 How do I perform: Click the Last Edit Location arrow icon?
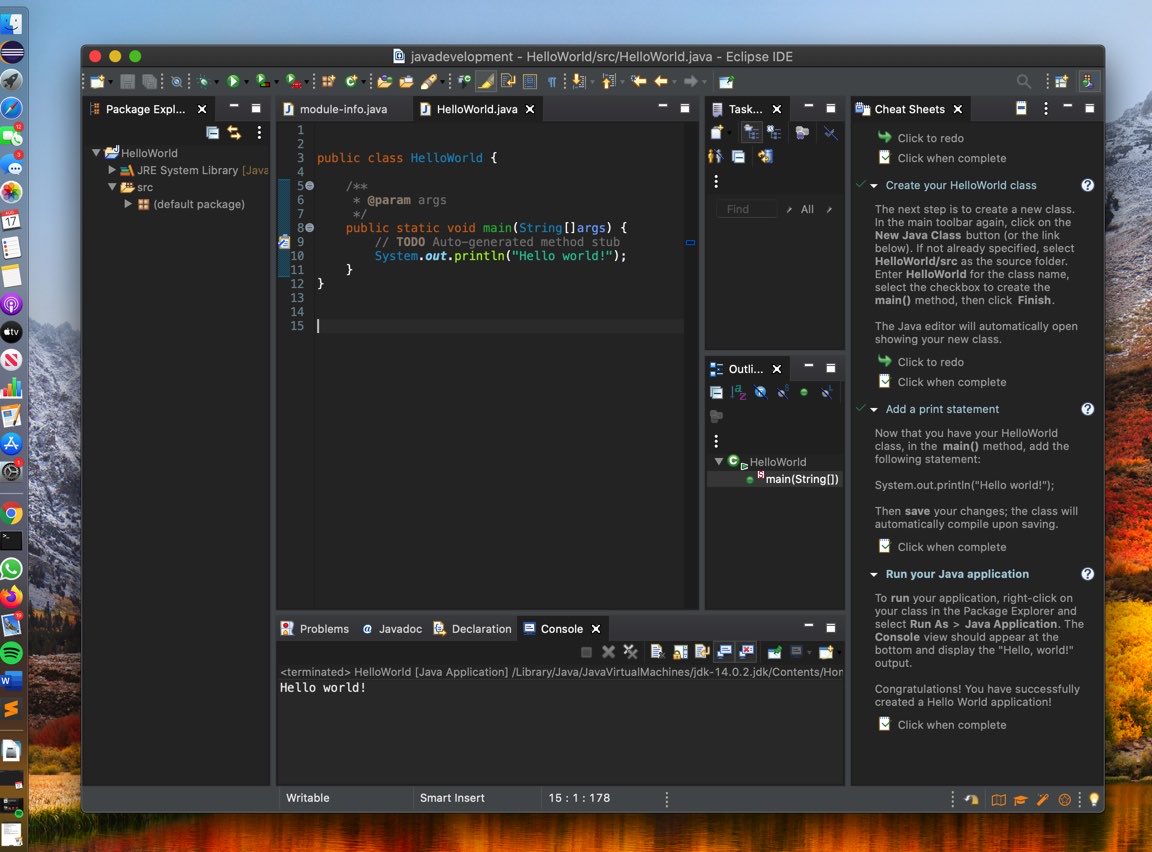point(638,82)
